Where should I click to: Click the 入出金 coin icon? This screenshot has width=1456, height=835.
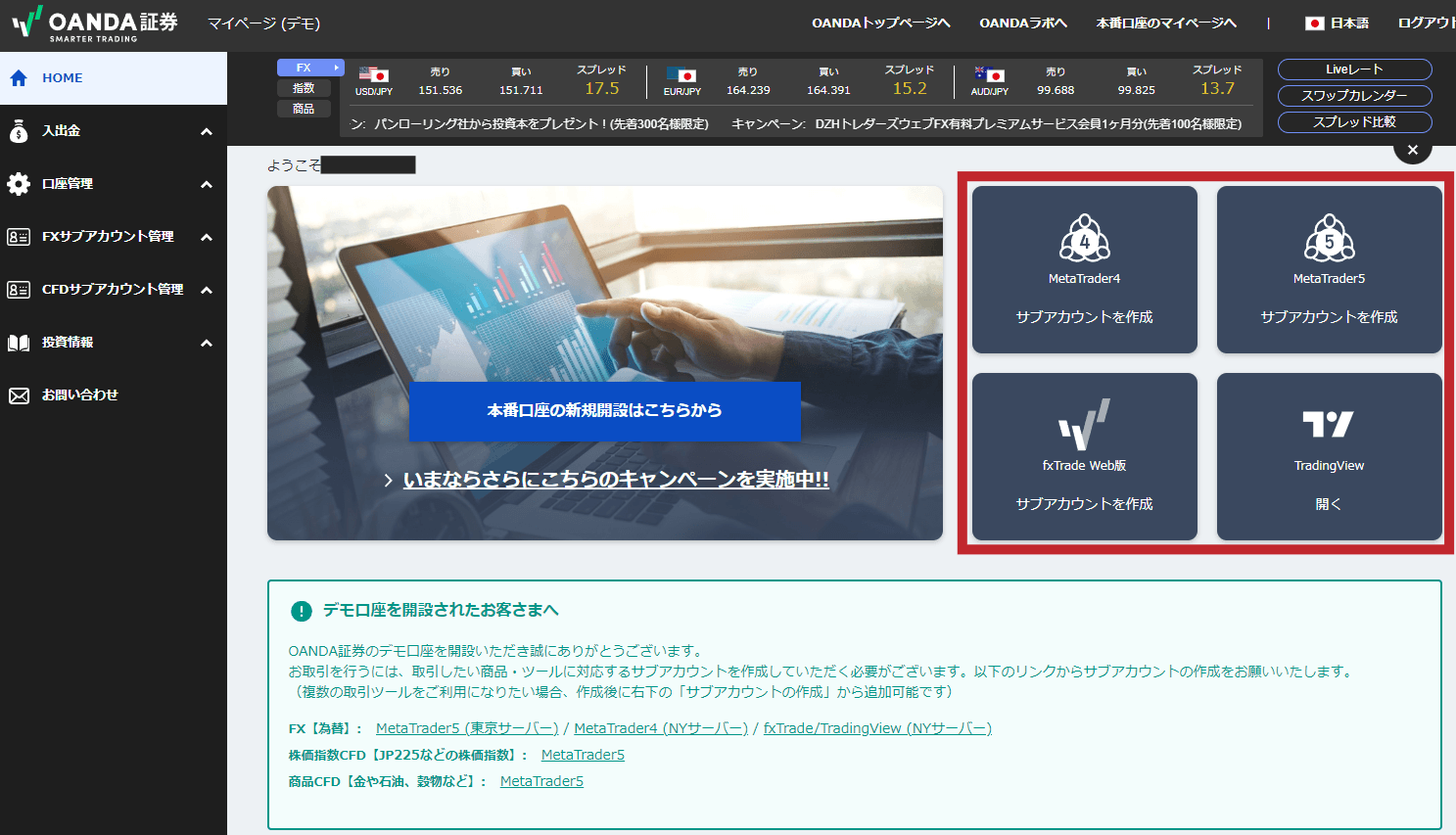(x=18, y=130)
